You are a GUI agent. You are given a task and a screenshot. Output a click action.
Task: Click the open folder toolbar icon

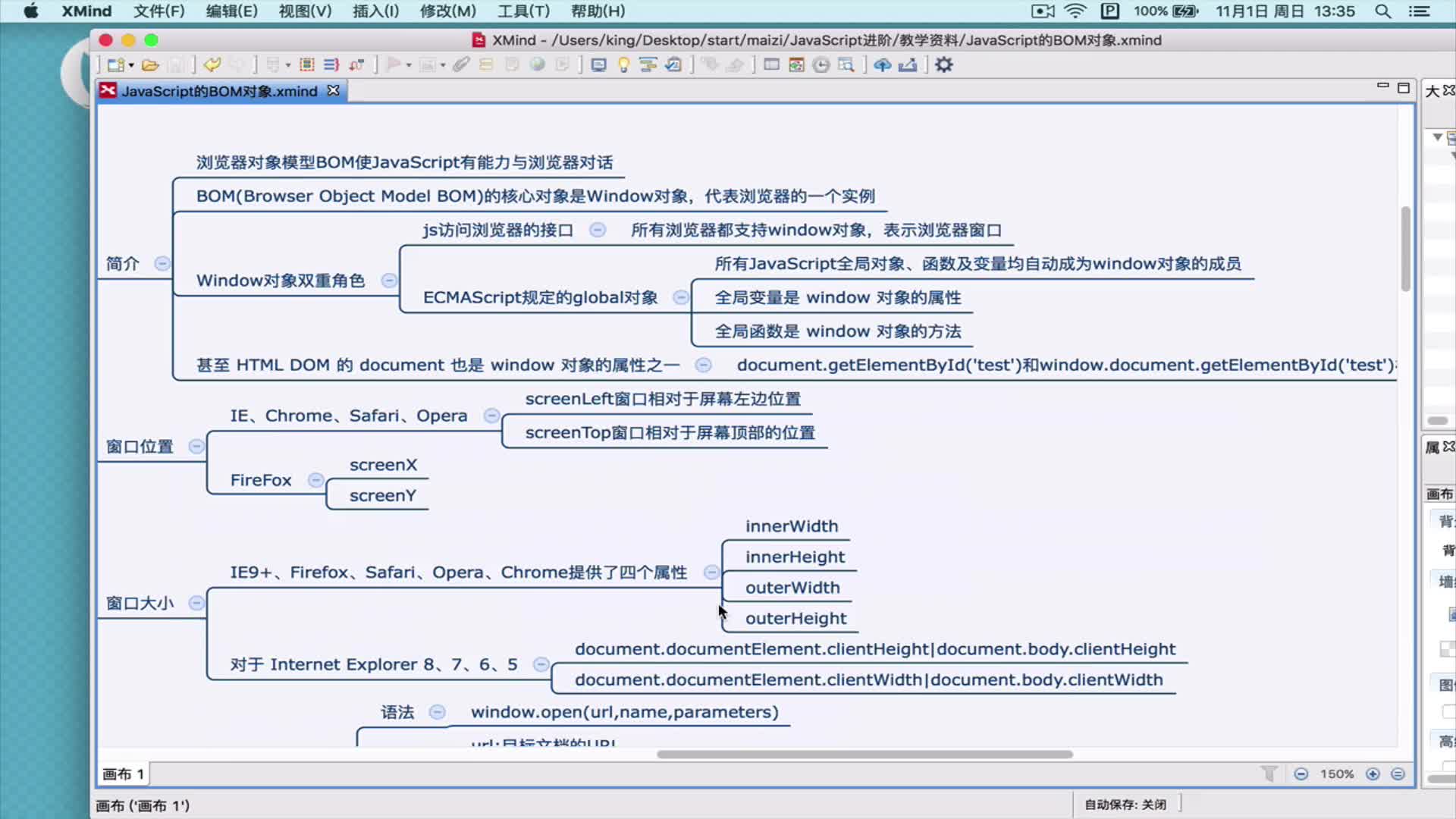150,65
